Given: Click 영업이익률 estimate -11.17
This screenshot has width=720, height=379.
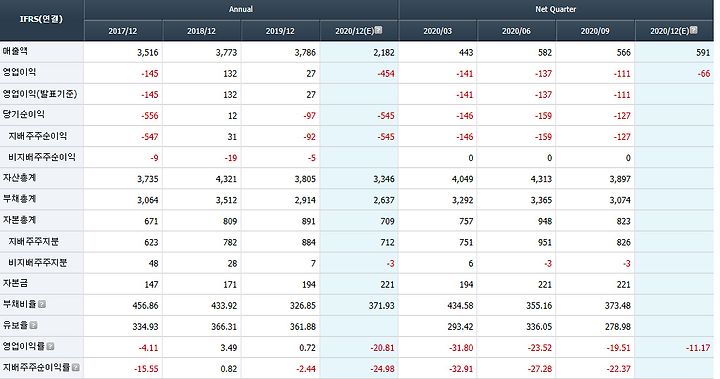Looking at the screenshot, I should [x=698, y=348].
